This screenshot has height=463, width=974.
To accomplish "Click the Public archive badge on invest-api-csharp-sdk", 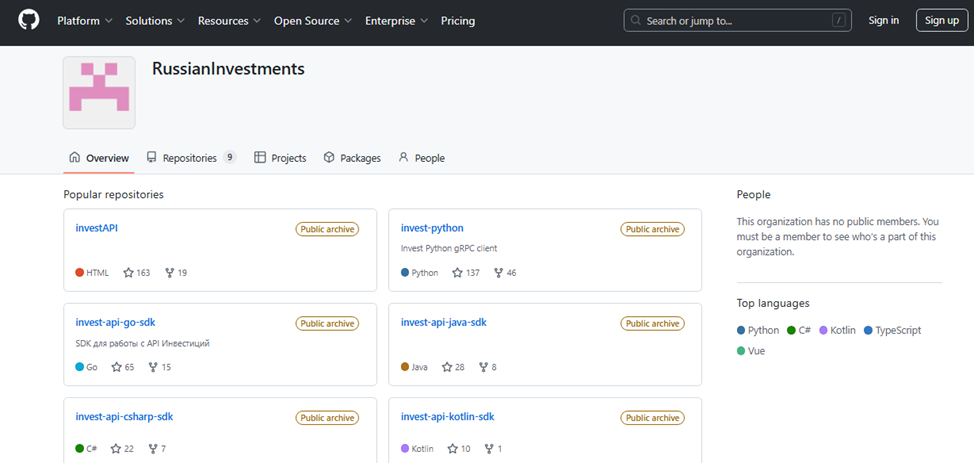I will 327,418.
